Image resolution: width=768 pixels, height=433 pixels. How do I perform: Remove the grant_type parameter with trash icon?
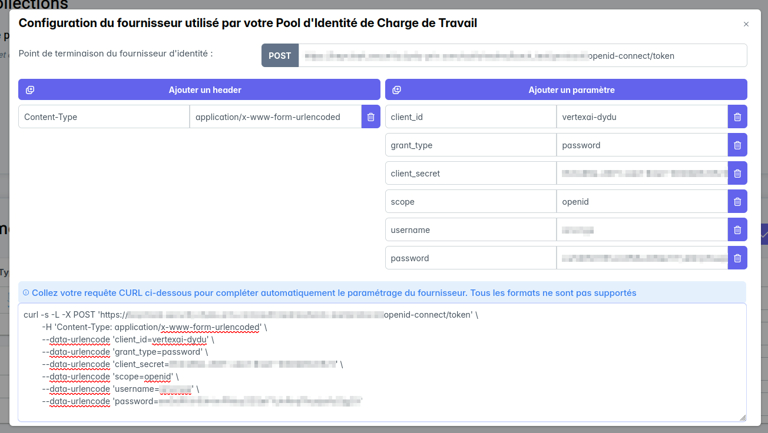[x=738, y=145]
